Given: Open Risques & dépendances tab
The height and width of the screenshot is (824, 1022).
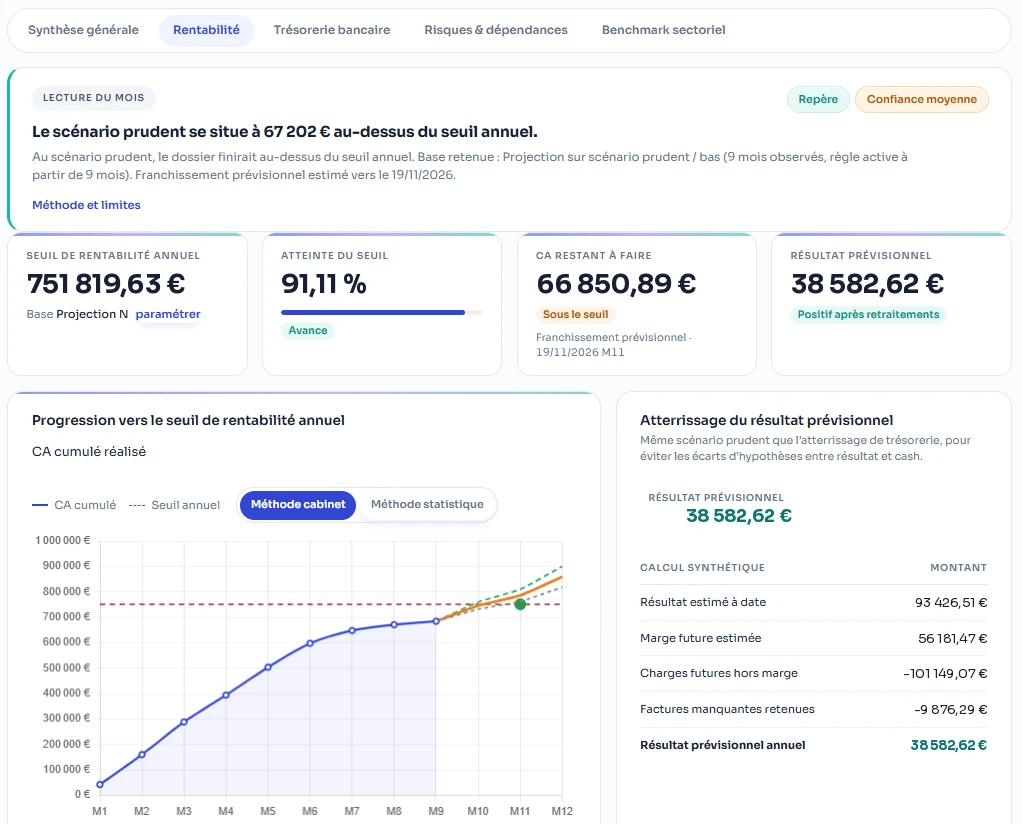Looking at the screenshot, I should [x=495, y=30].
